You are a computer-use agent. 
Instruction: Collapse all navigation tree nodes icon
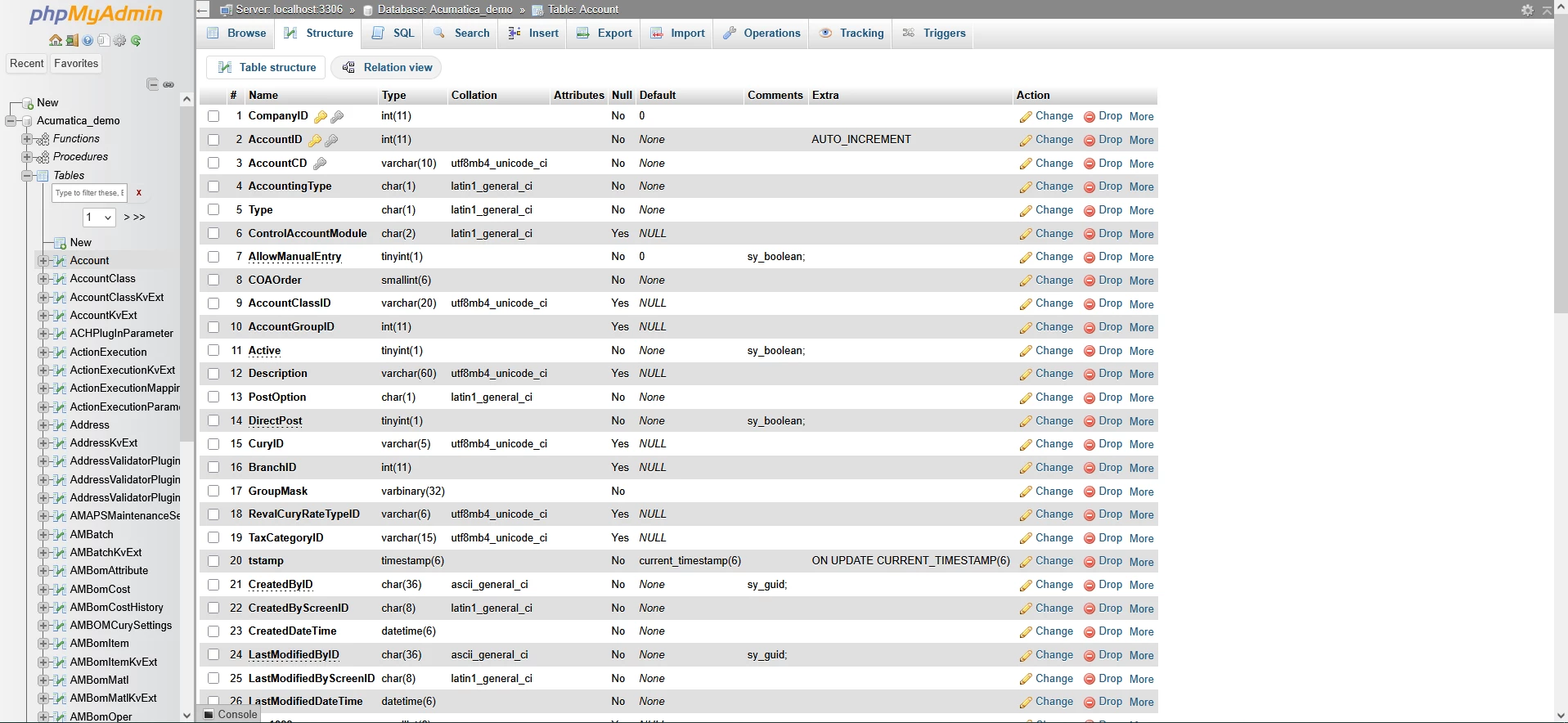tap(152, 84)
